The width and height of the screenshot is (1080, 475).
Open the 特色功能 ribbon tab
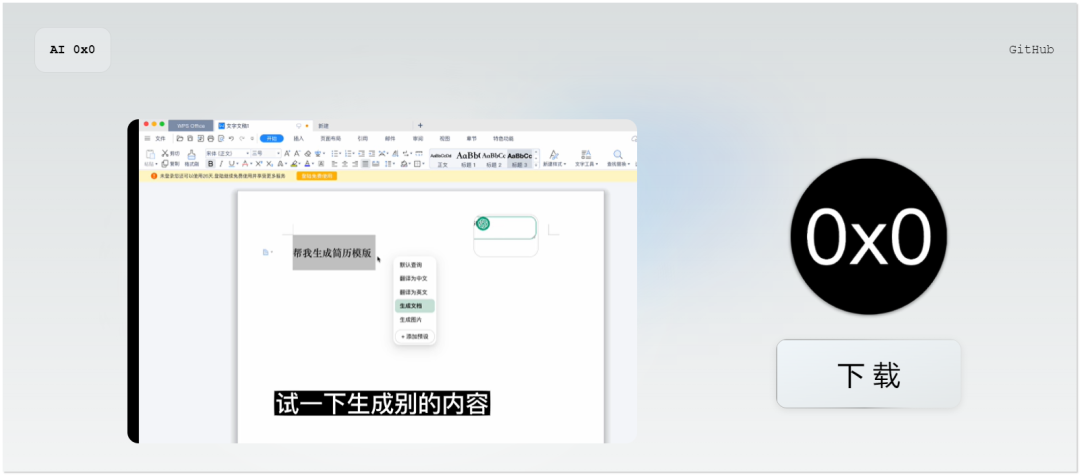click(503, 138)
